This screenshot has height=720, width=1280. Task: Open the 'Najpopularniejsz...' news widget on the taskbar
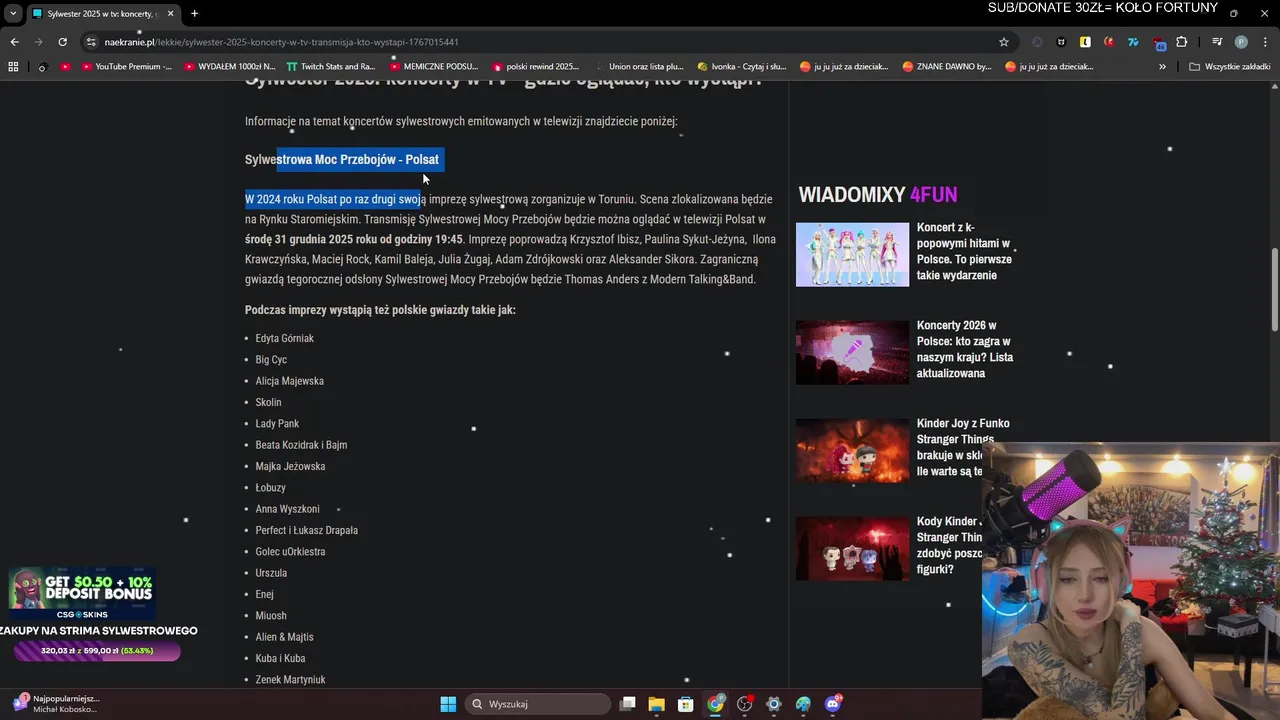pyautogui.click(x=56, y=704)
